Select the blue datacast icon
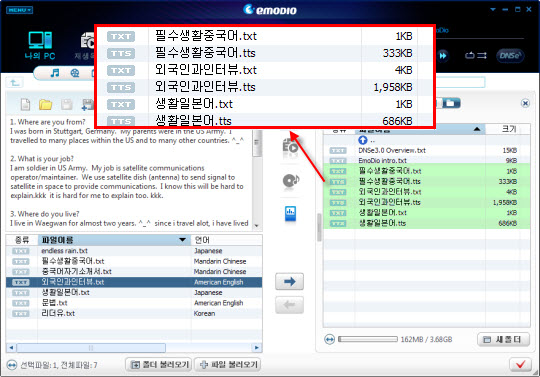Viewport: 540px width, 377px height. click(x=290, y=213)
